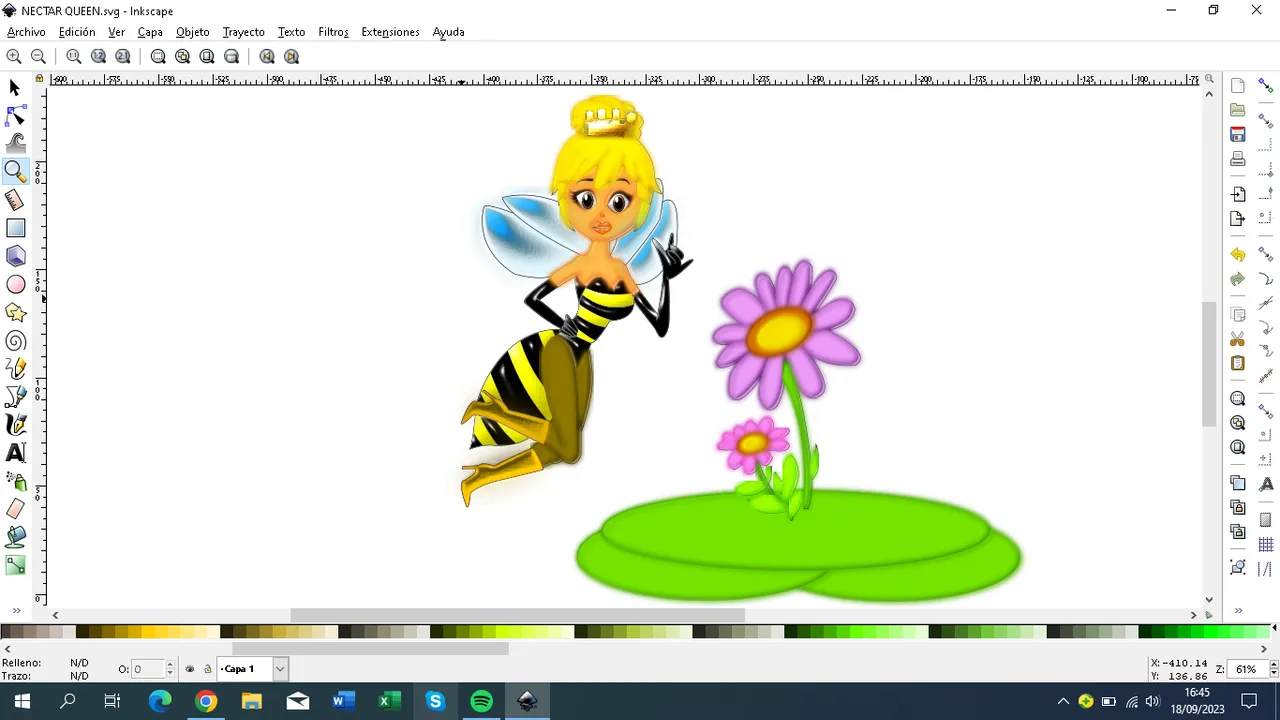Open the Objeto menu
1280x720 pixels.
pyautogui.click(x=193, y=32)
